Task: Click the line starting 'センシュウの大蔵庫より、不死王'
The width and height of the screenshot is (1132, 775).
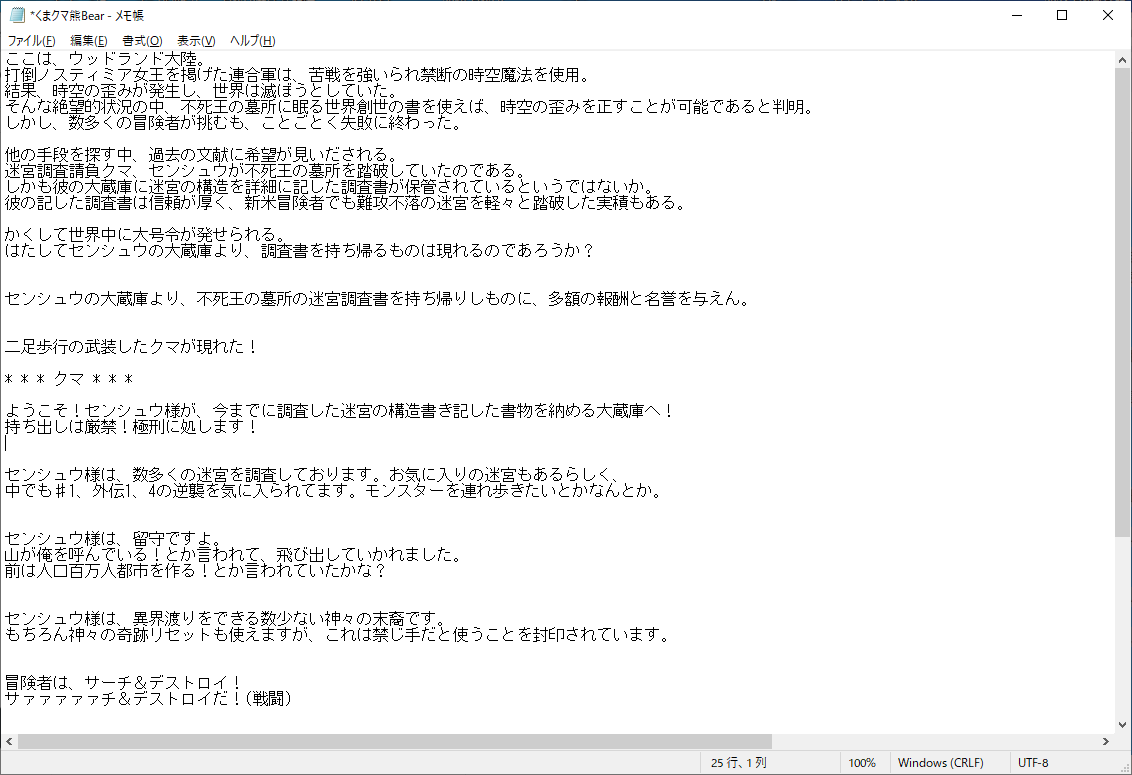Action: pos(378,298)
